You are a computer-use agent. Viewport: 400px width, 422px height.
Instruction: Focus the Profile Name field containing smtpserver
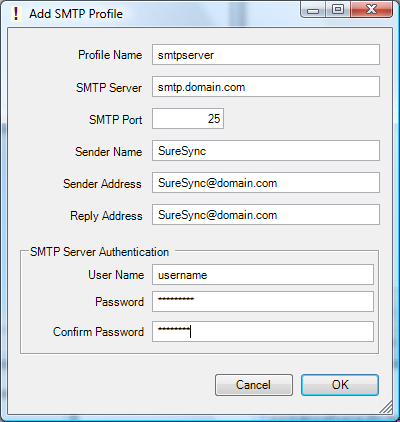[266, 55]
